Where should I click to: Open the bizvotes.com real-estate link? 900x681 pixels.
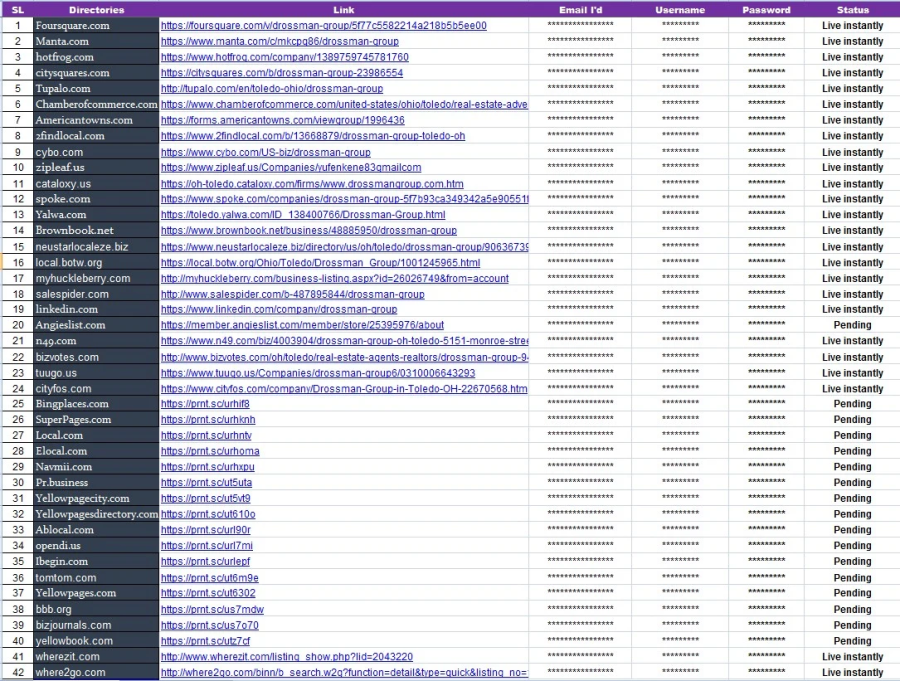344,357
